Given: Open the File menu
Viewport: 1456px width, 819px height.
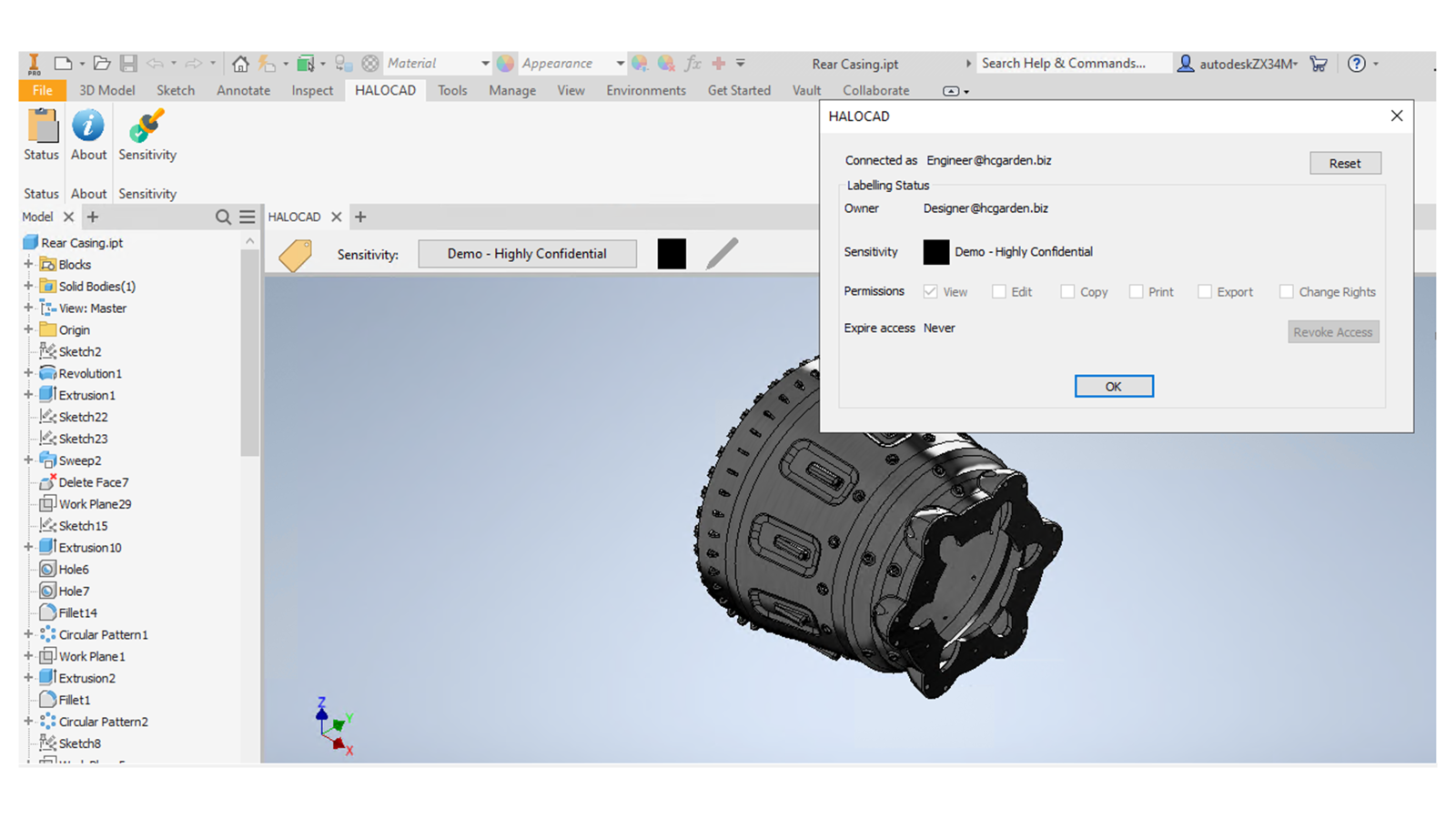Looking at the screenshot, I should tap(42, 91).
